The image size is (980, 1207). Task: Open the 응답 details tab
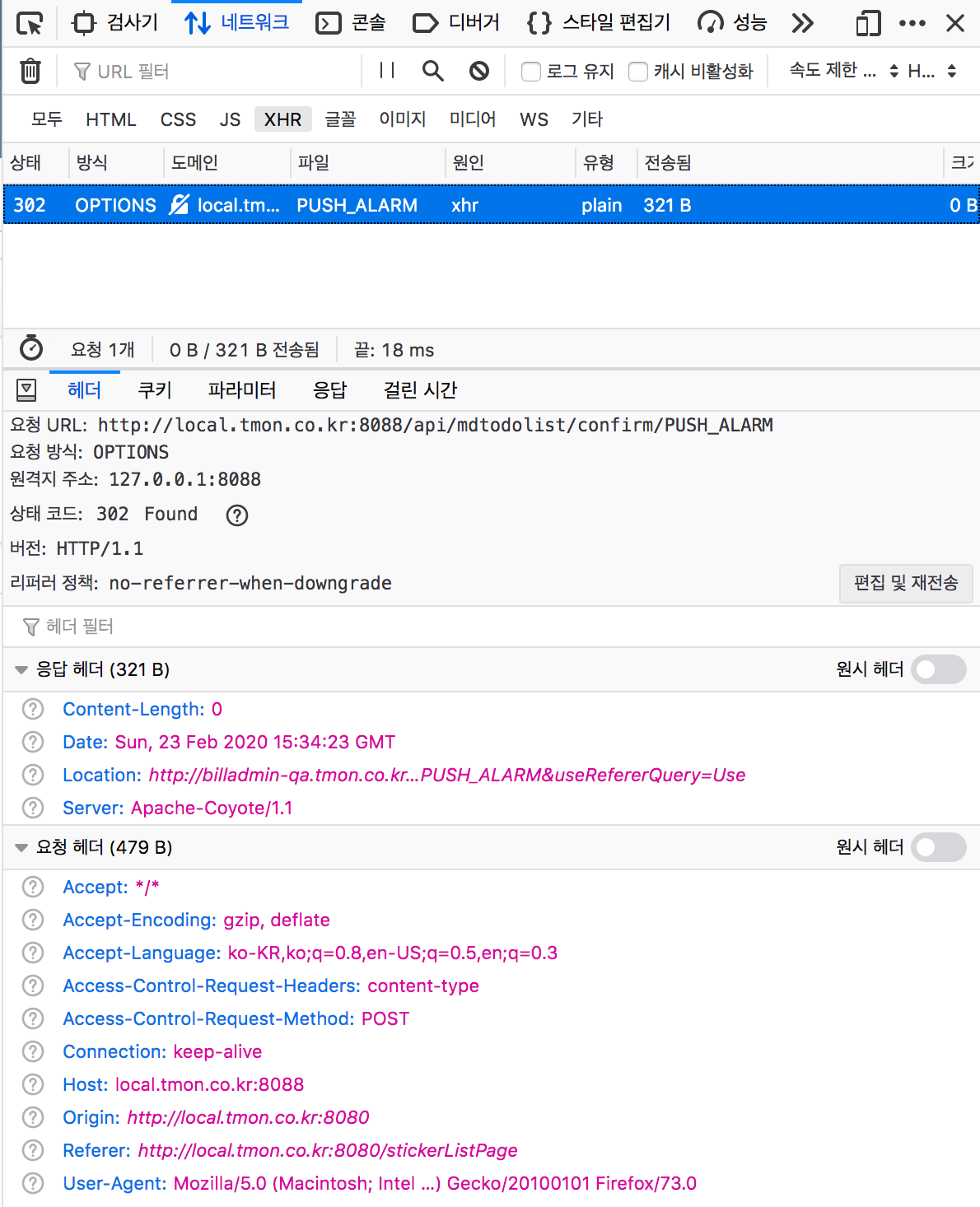point(330,390)
